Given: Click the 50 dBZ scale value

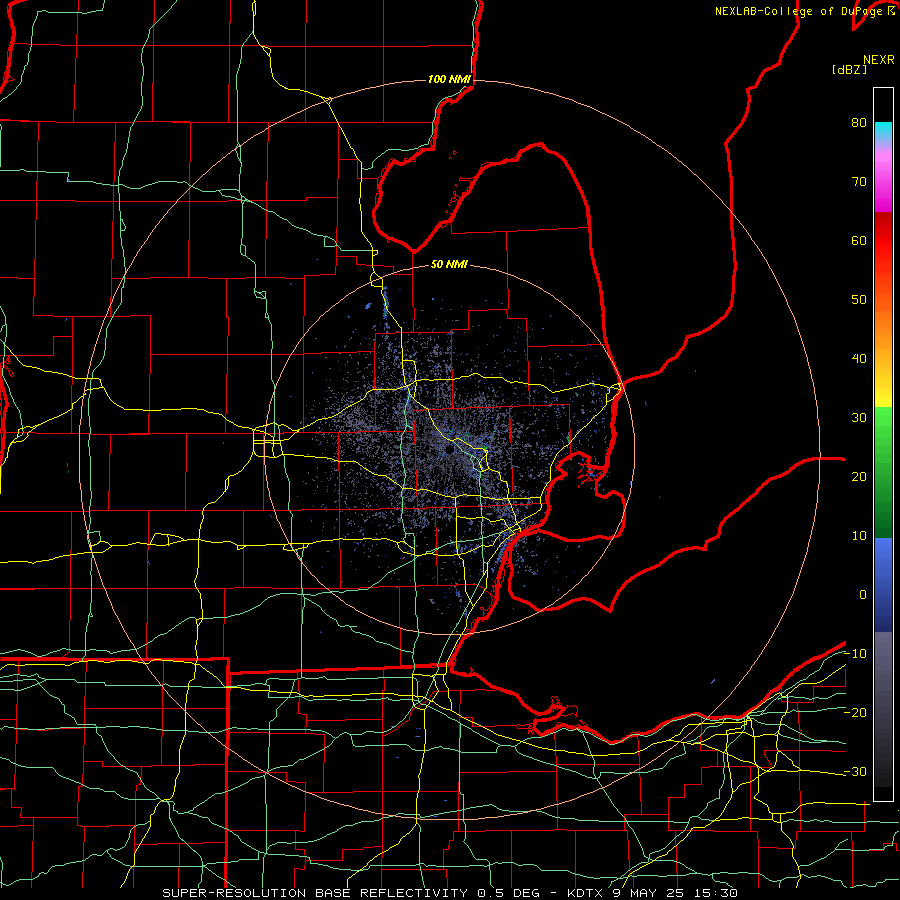Looking at the screenshot, I should [859, 300].
